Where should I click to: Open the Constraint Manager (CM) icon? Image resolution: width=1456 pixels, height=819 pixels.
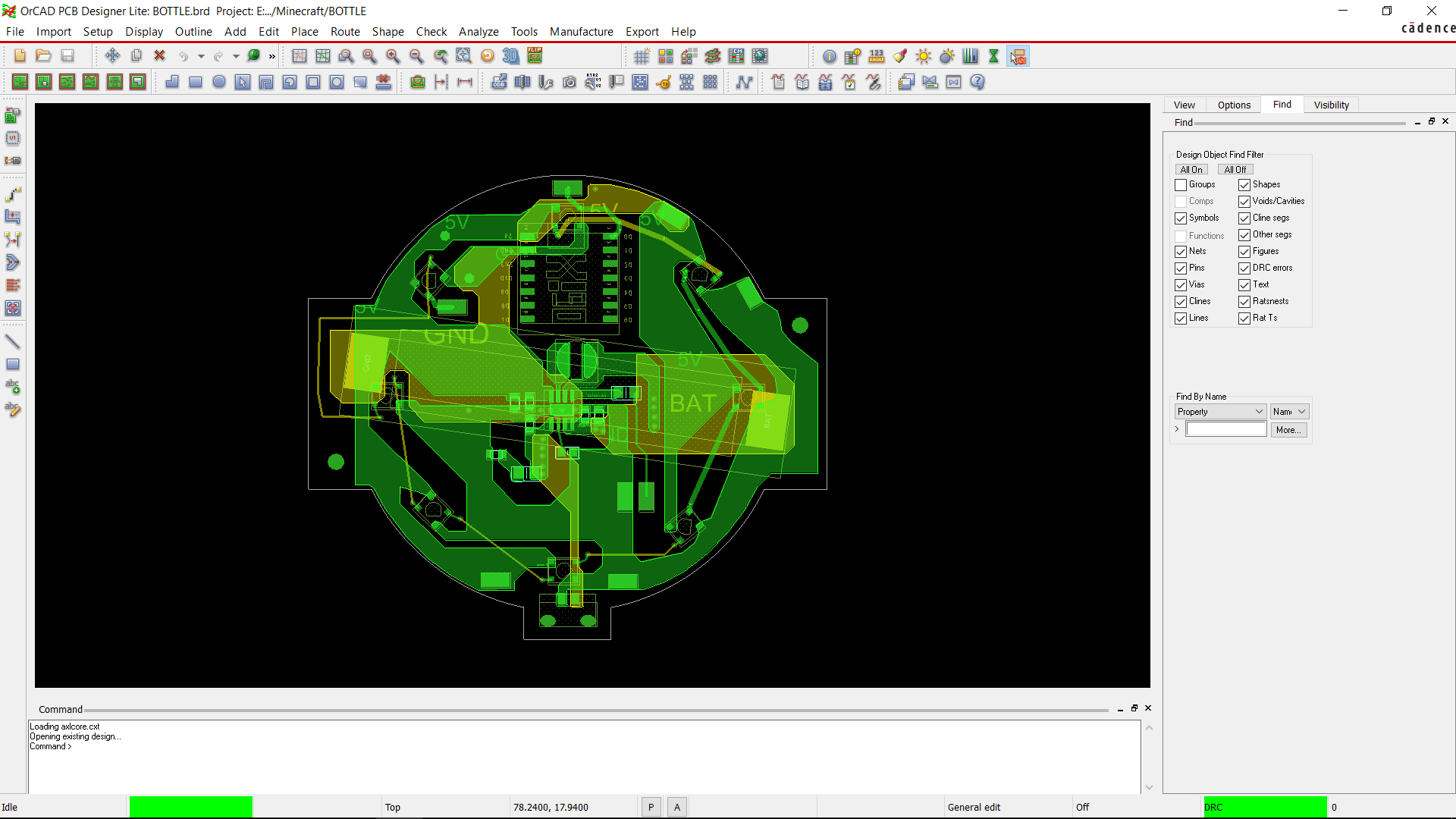(x=736, y=56)
